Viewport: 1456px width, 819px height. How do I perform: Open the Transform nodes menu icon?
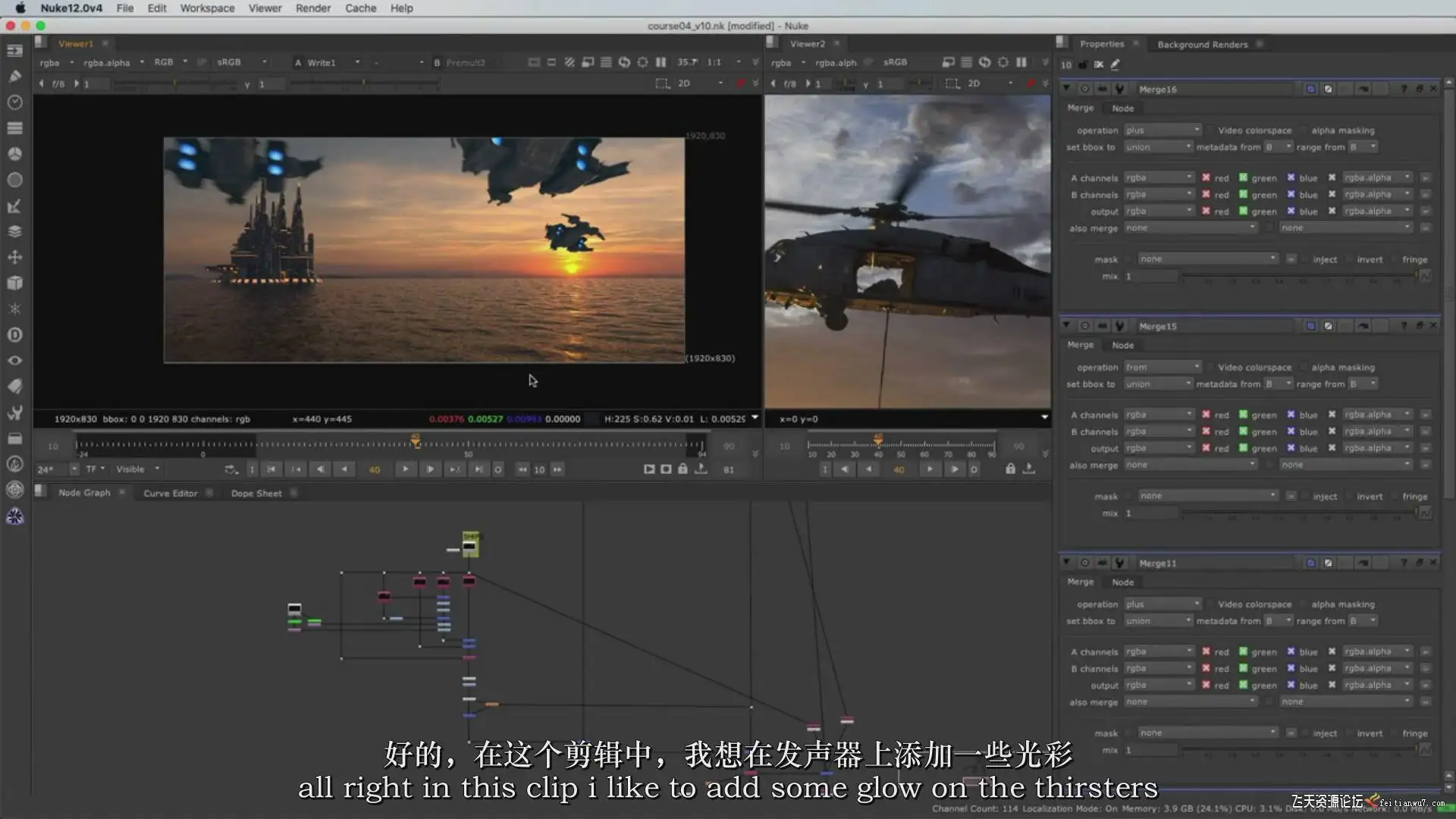pos(14,257)
